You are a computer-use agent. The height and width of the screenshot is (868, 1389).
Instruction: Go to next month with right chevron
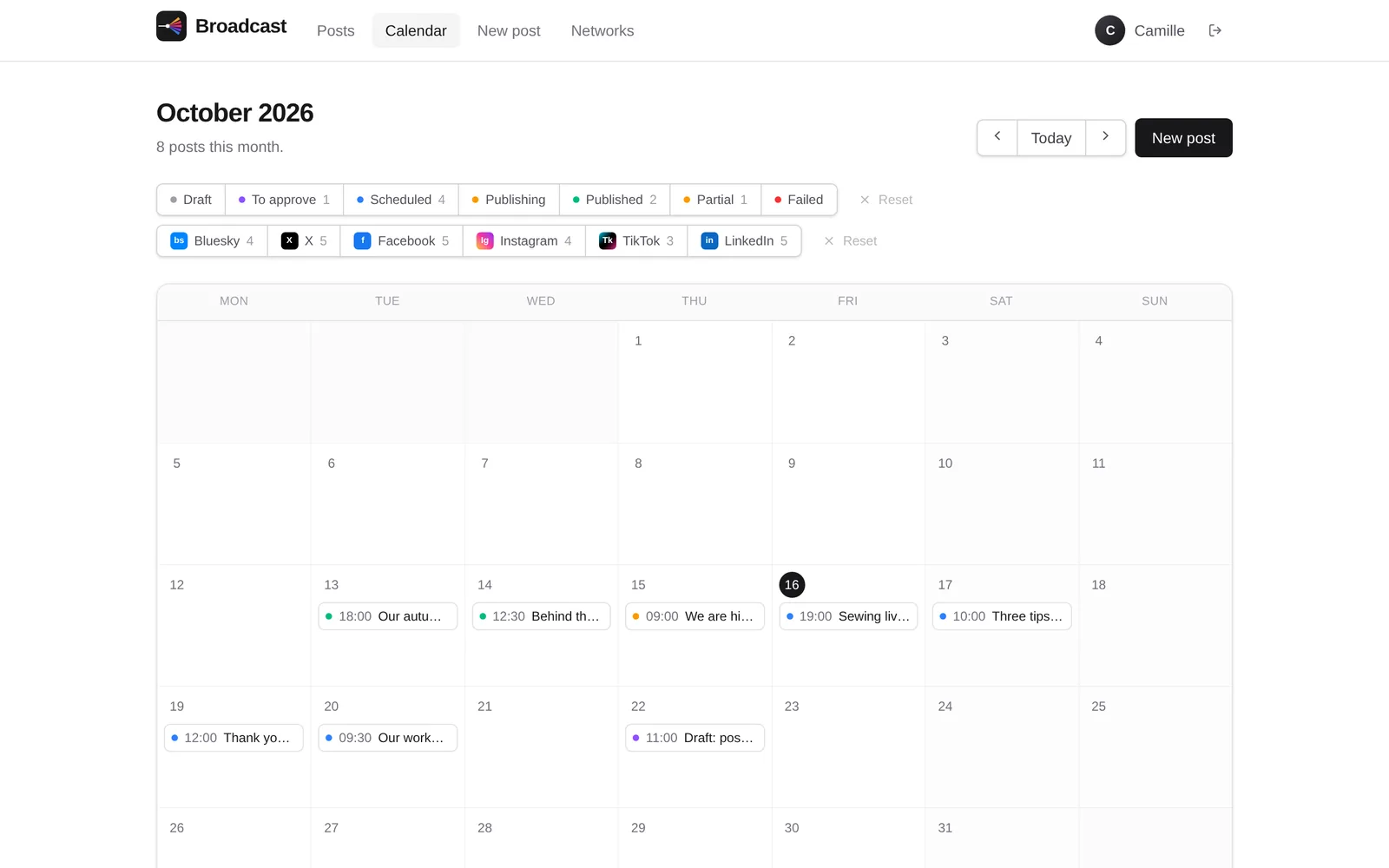pyautogui.click(x=1105, y=137)
